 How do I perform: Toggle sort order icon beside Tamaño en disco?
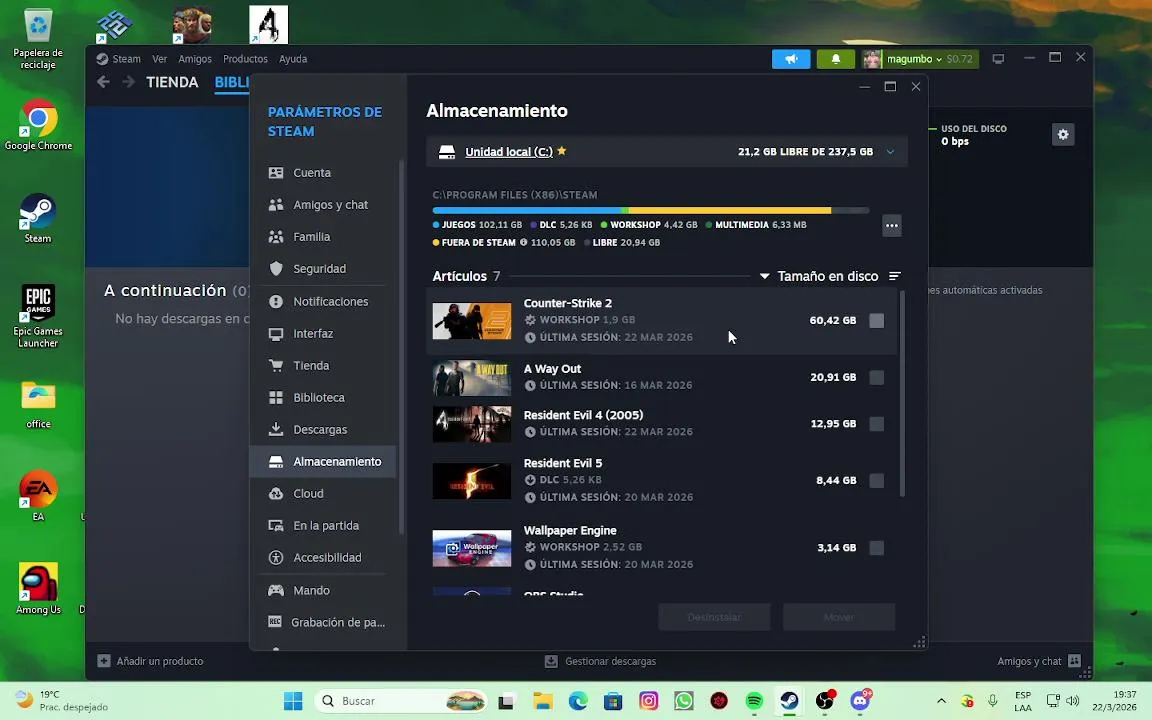click(x=894, y=276)
